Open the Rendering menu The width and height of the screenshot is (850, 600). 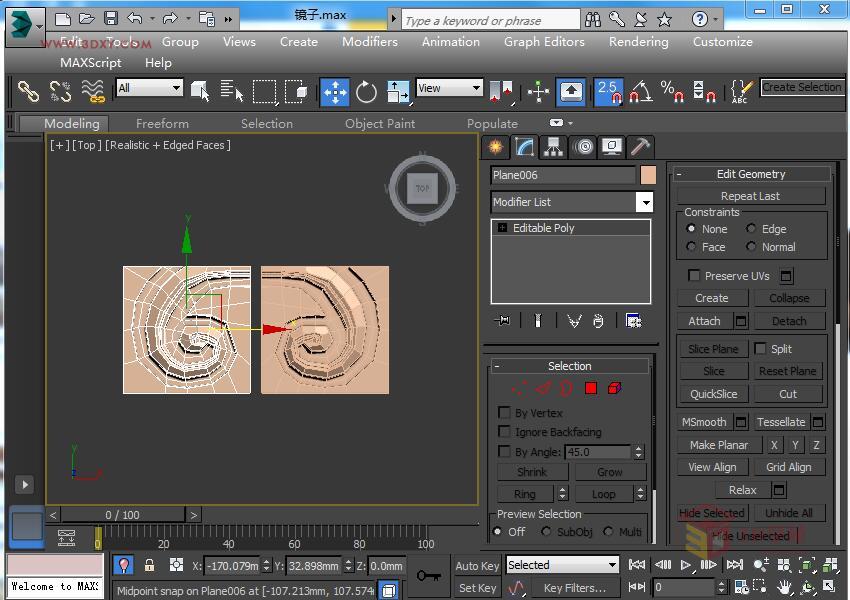638,42
